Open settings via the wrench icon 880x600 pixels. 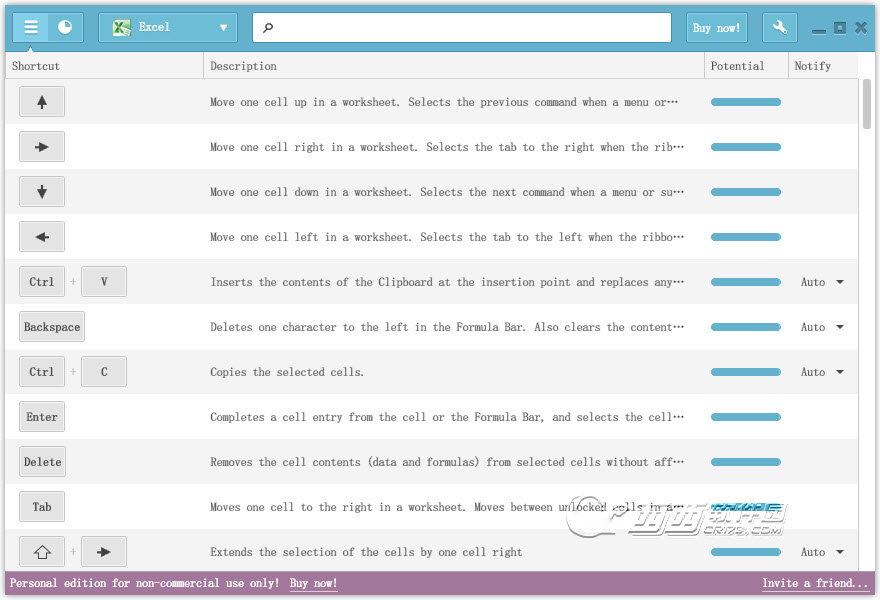coord(780,27)
